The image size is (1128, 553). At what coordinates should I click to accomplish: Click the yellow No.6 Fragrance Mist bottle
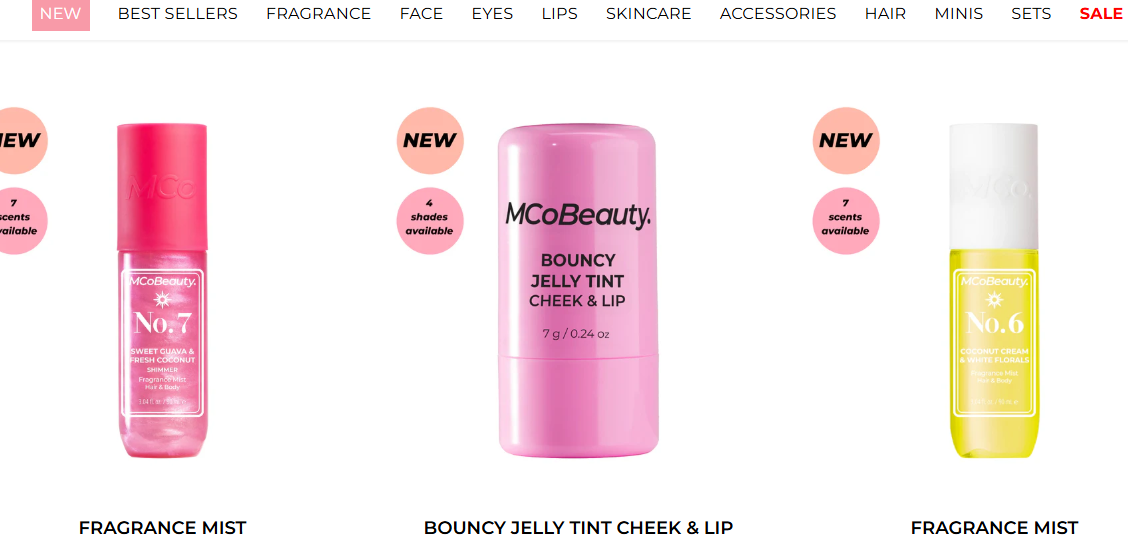(994, 291)
